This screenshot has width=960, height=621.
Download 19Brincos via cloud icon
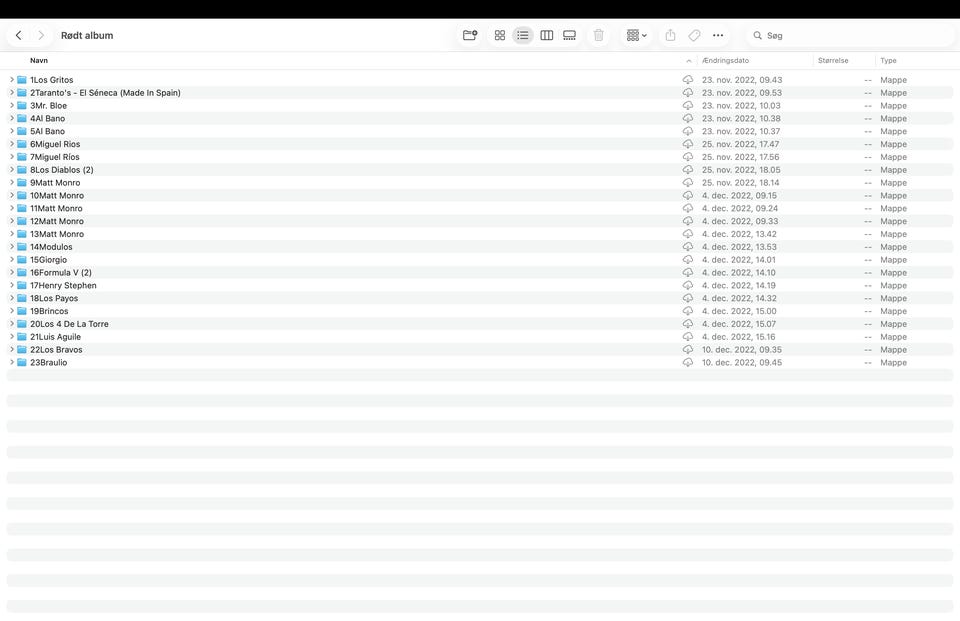coord(688,311)
